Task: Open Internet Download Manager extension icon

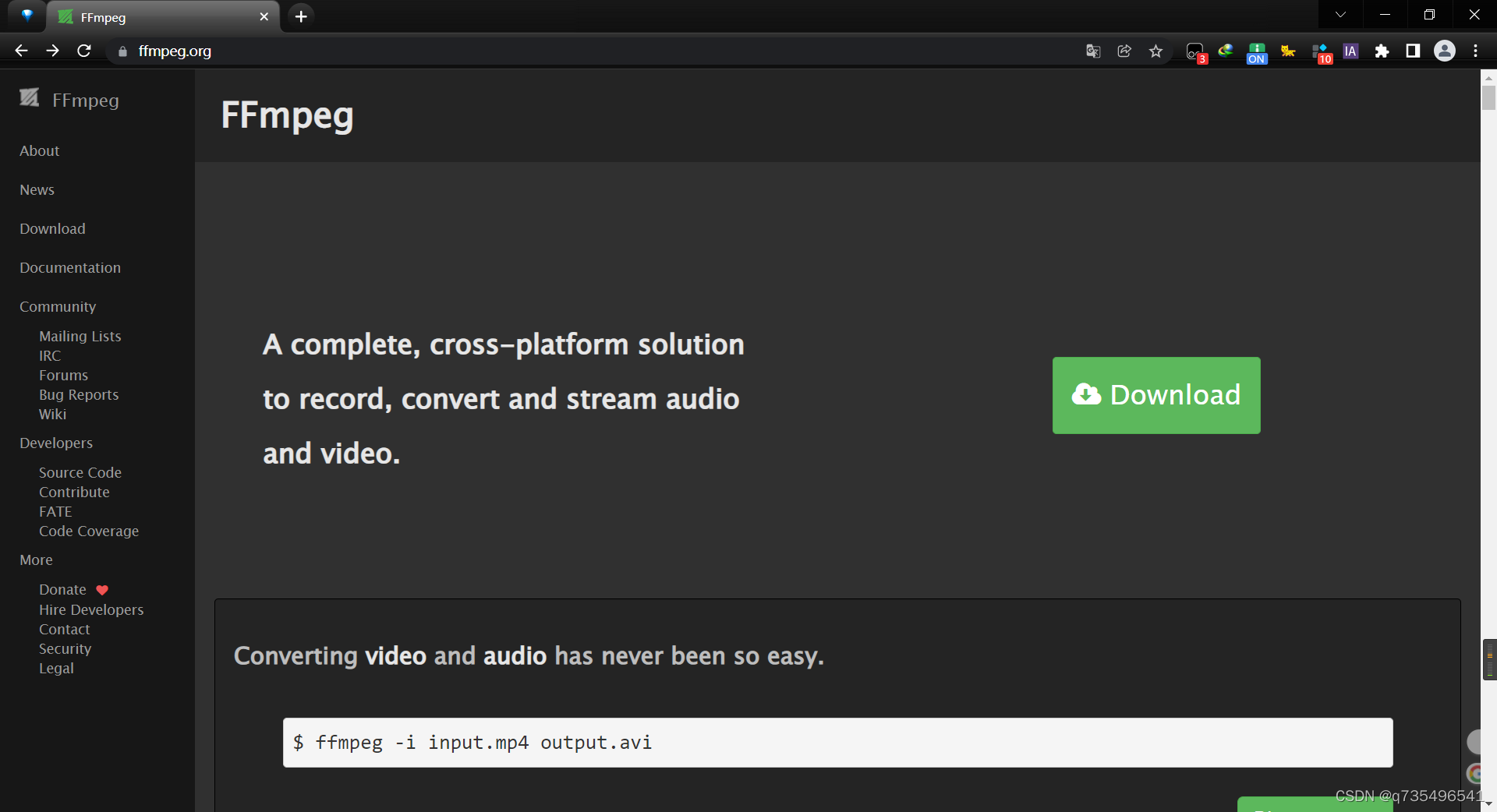Action: tap(1226, 51)
